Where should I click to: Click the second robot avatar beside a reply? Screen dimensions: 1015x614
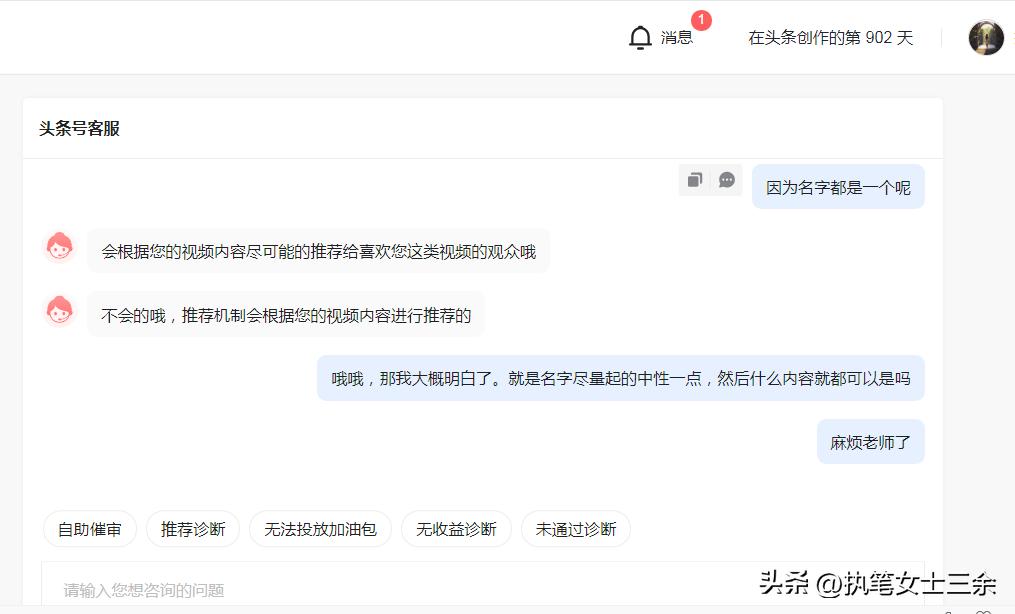pos(60,310)
